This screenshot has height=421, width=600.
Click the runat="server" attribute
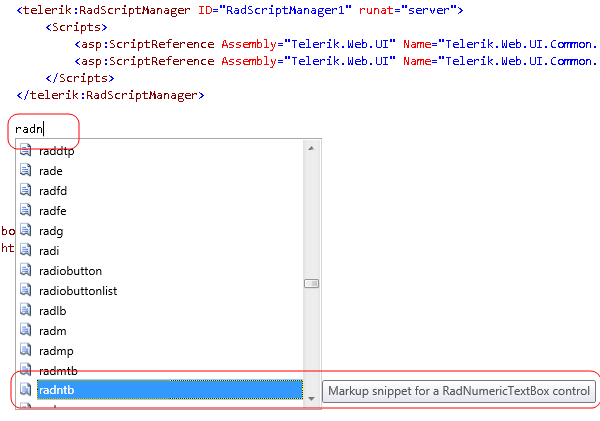pos(407,10)
